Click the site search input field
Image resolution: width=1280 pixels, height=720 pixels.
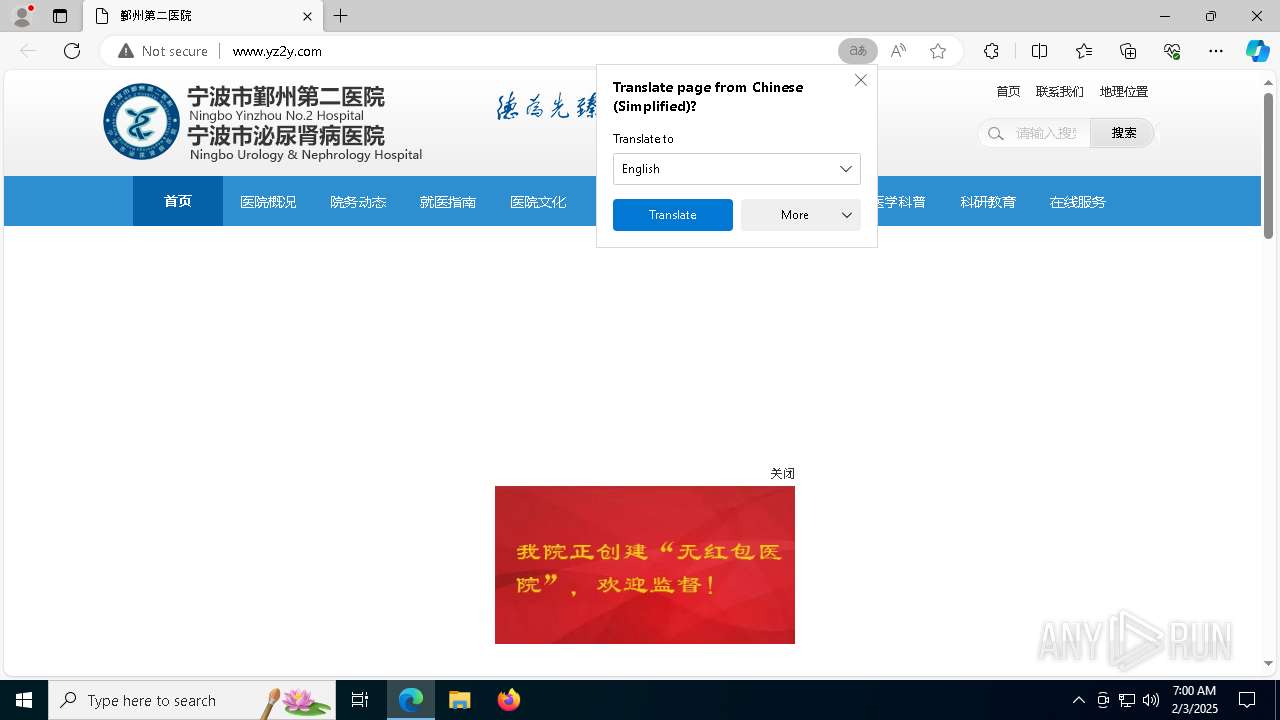click(1048, 133)
